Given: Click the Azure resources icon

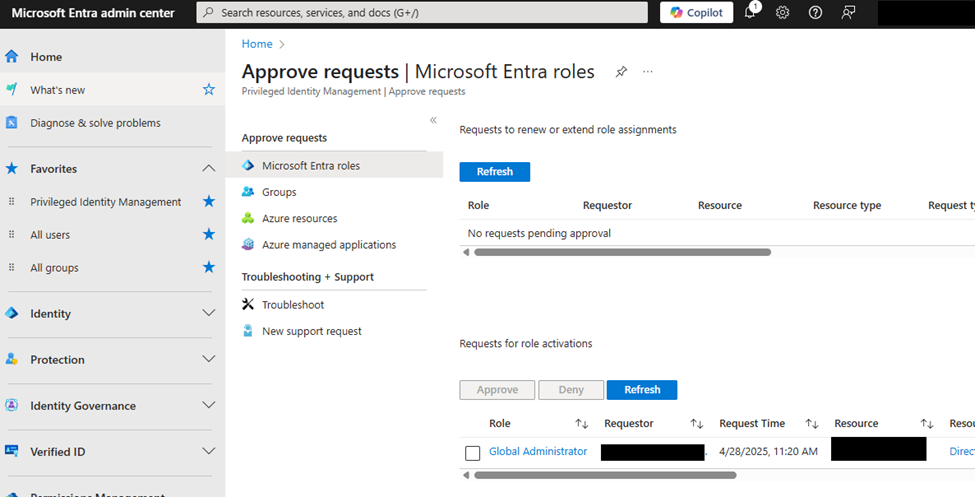Looking at the screenshot, I should point(248,218).
